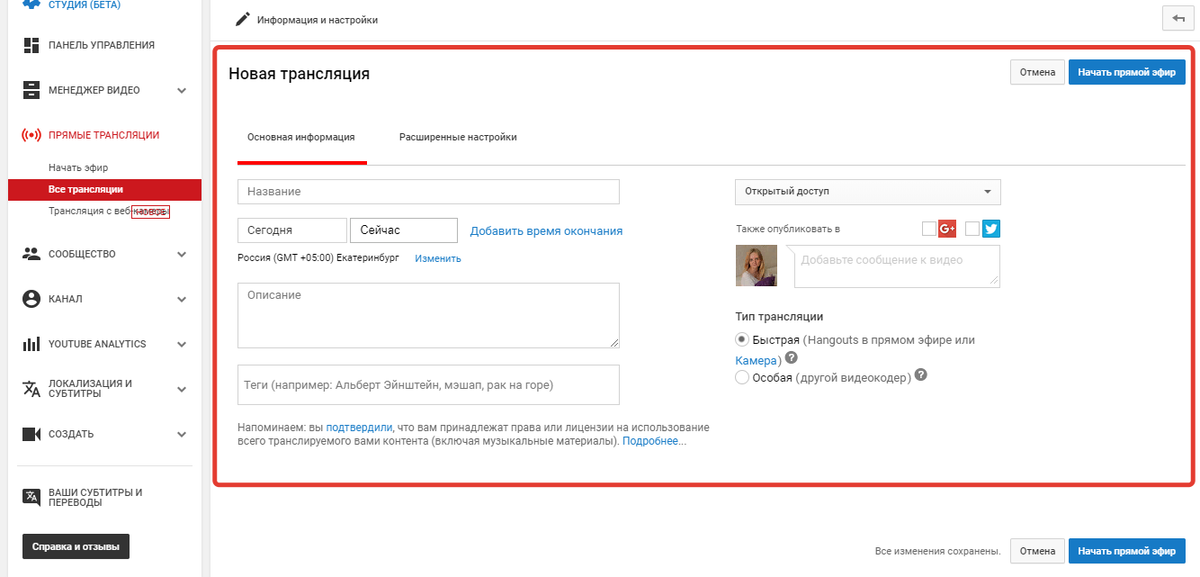Image resolution: width=1200 pixels, height=577 pixels.
Task: Click the Сообщество people icon
Action: pyautogui.click(x=31, y=254)
